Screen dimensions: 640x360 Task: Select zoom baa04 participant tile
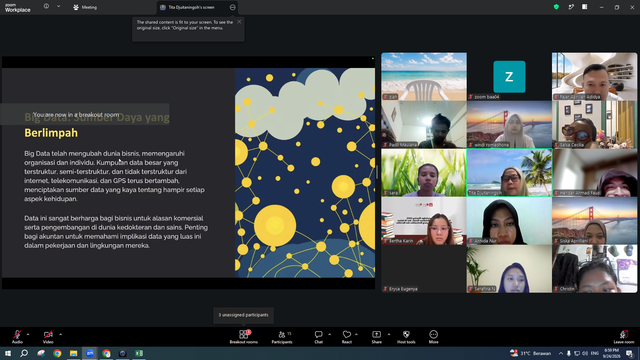point(509,76)
